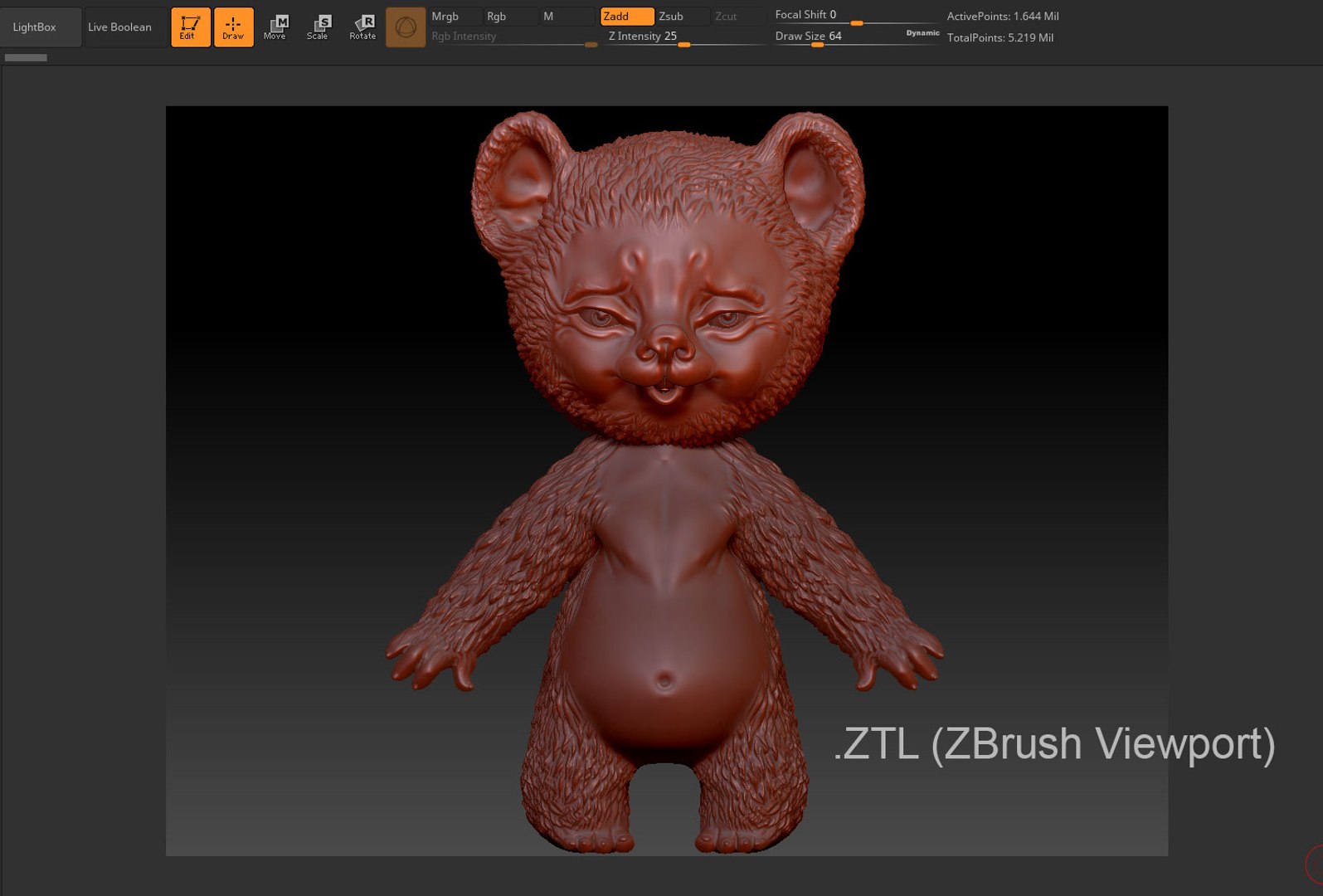Click the Gizmo 3D sphere icon
Screen dimensions: 1323x896
406,27
